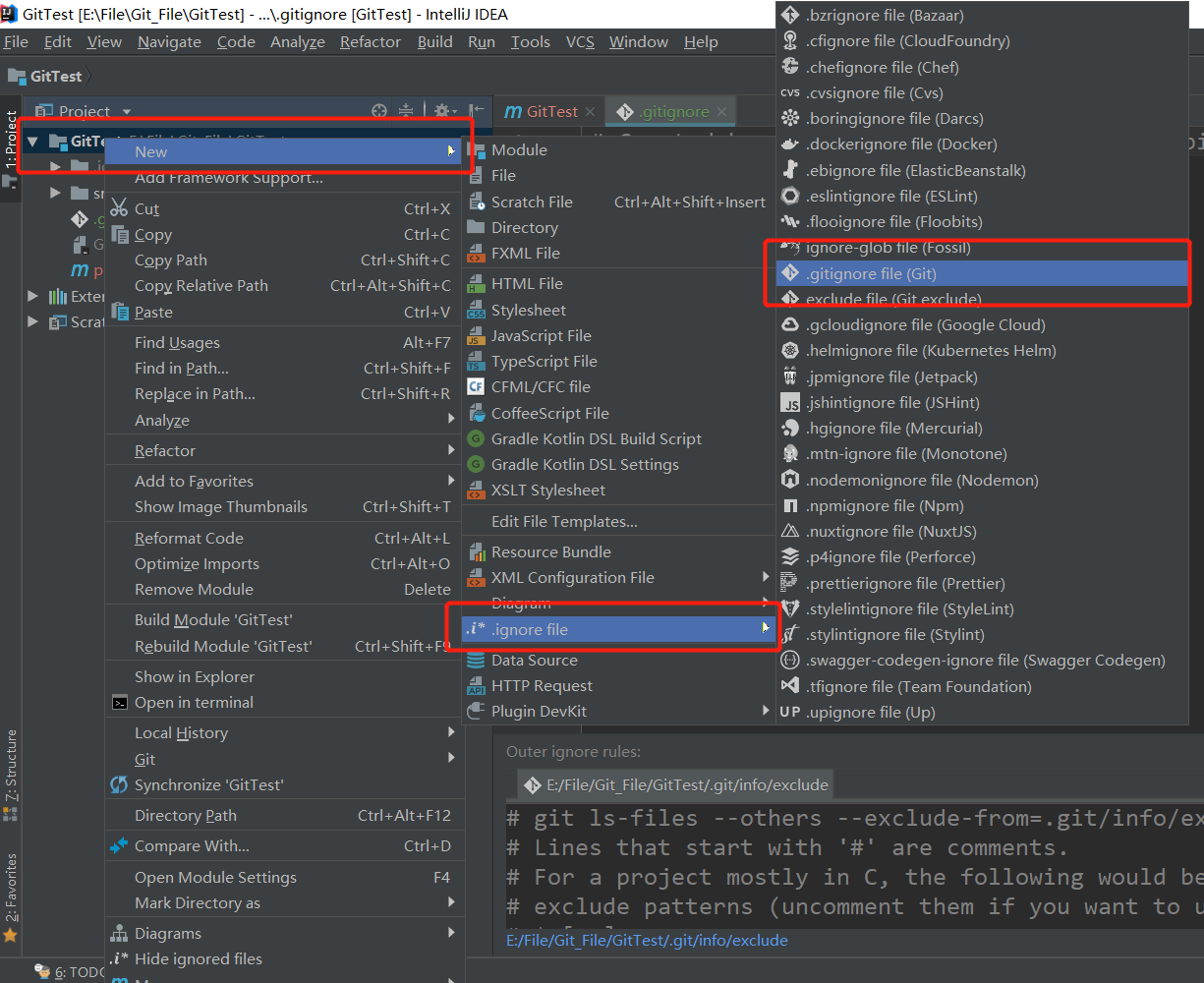Select Show in Explorer menu entry
This screenshot has height=983, width=1204.
click(x=284, y=676)
